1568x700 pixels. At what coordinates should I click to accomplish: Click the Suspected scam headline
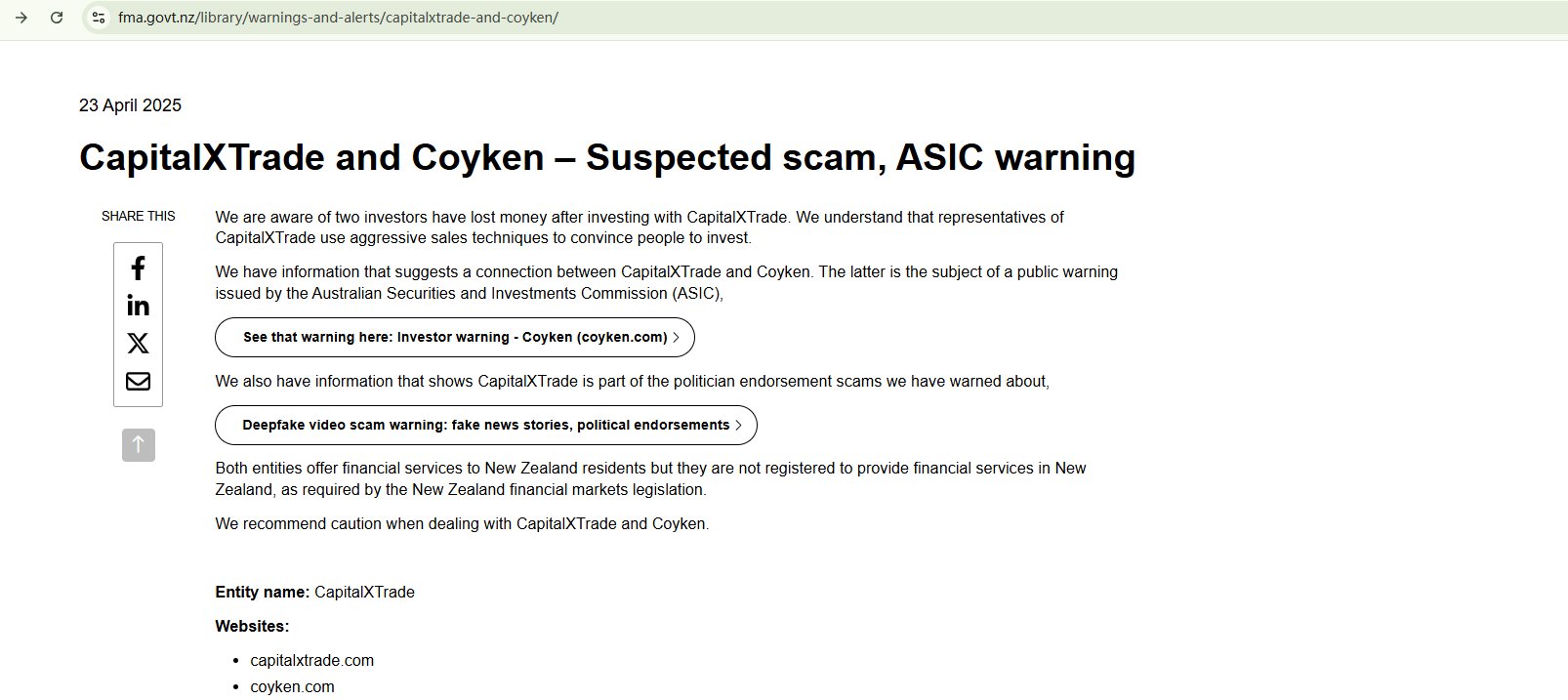click(x=606, y=158)
